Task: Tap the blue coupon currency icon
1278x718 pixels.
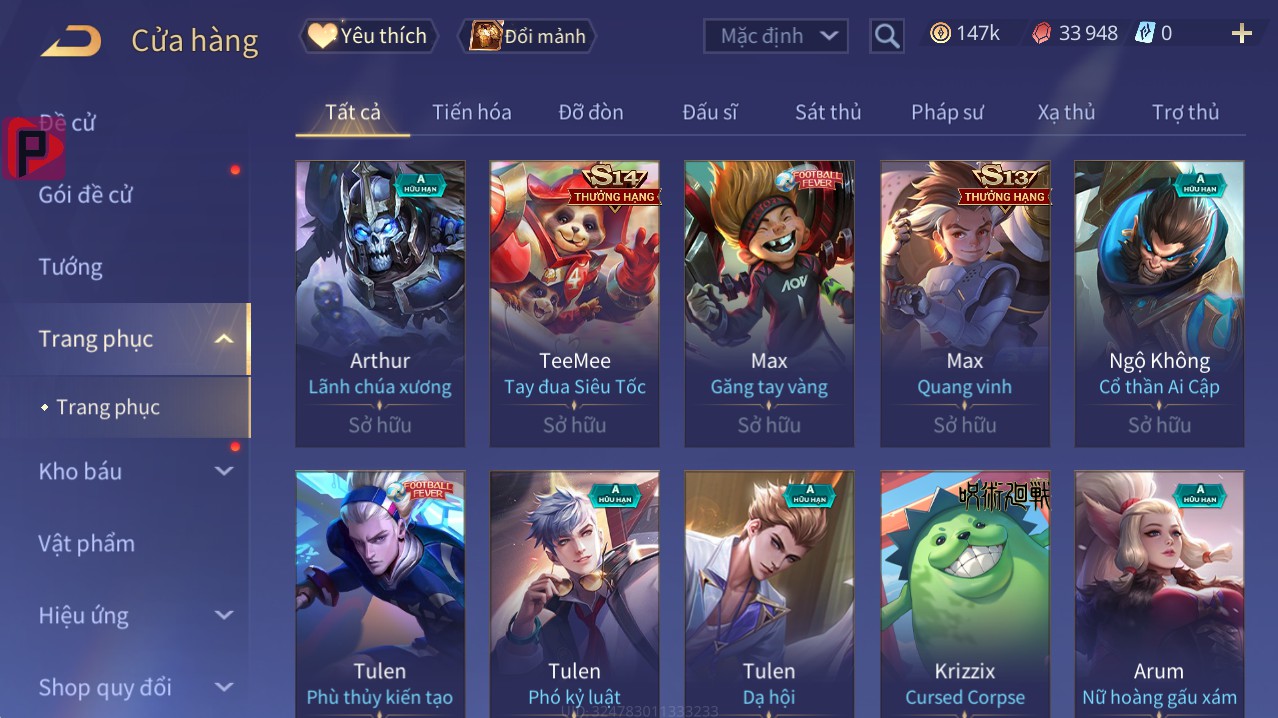Action: pyautogui.click(x=1145, y=34)
